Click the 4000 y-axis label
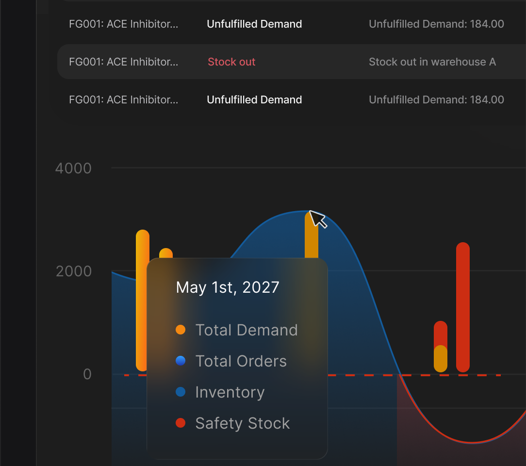Screen dimensions: 526x466 pos(73,168)
